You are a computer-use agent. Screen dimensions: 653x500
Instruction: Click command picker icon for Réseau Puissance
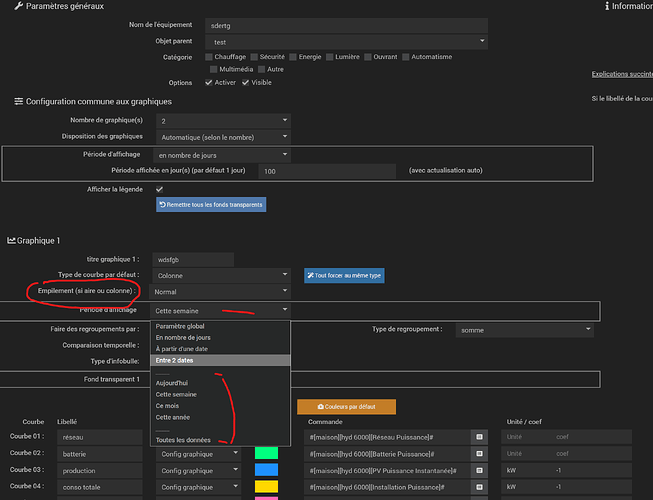pos(478,437)
